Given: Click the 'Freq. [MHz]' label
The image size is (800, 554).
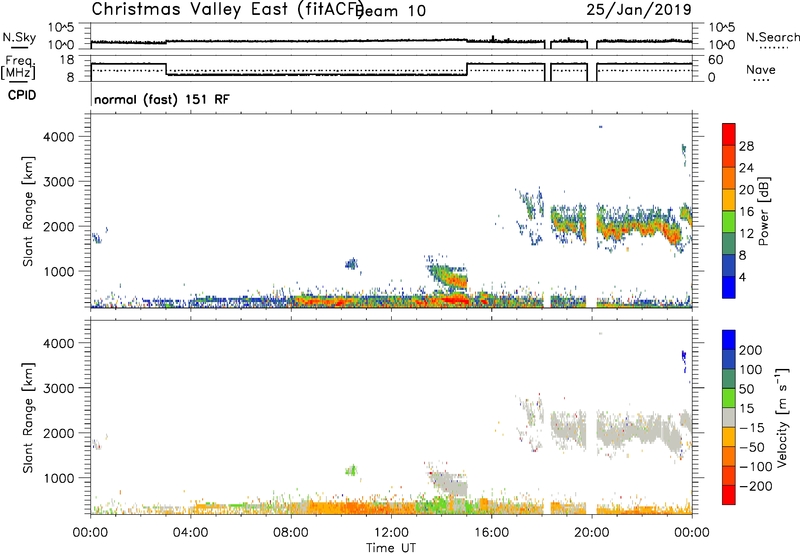Looking at the screenshot, I should point(18,67).
